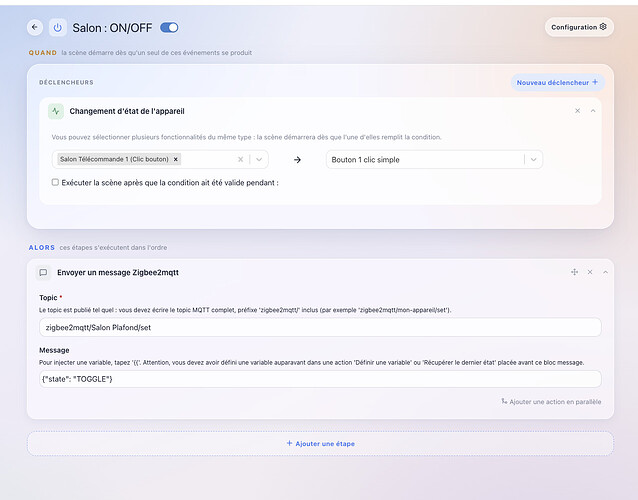Focus the Topic input field

(x=320, y=328)
